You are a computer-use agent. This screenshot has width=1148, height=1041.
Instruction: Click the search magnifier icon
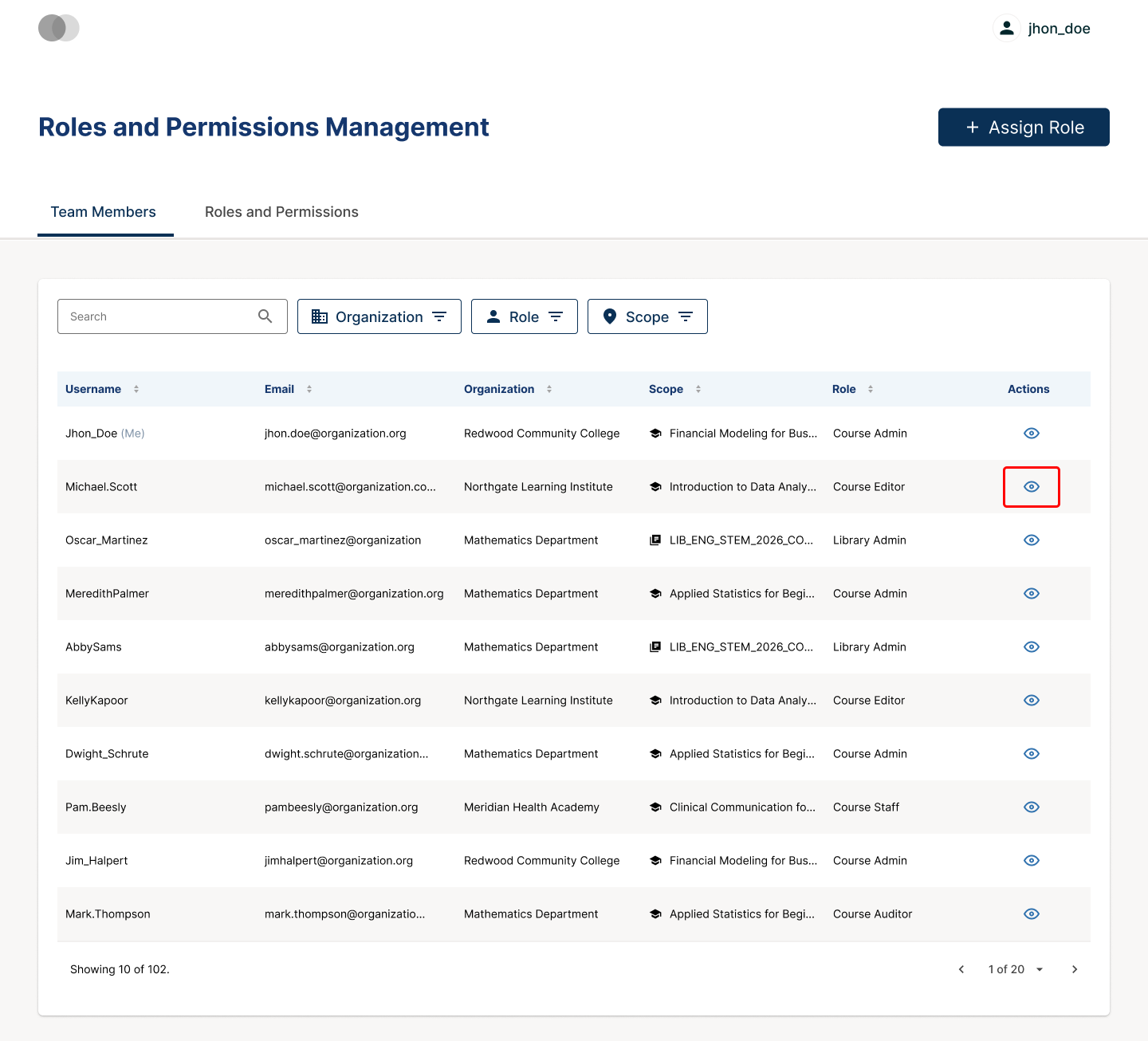[x=265, y=316]
